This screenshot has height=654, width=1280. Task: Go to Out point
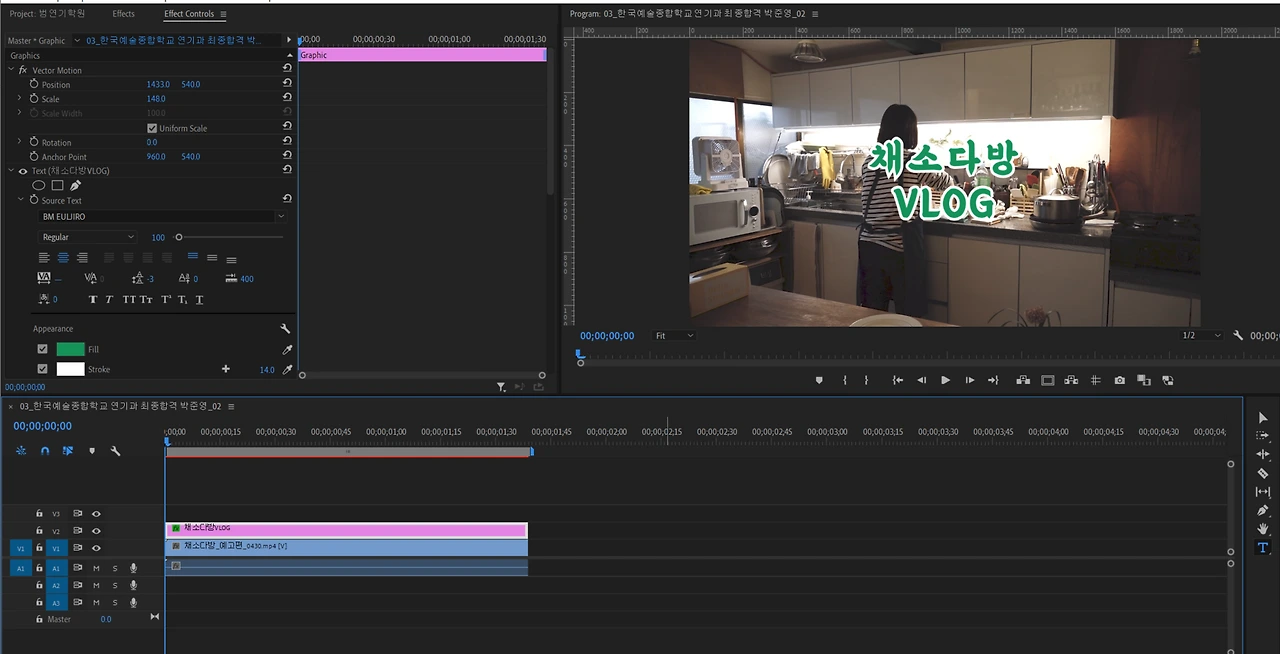click(993, 380)
